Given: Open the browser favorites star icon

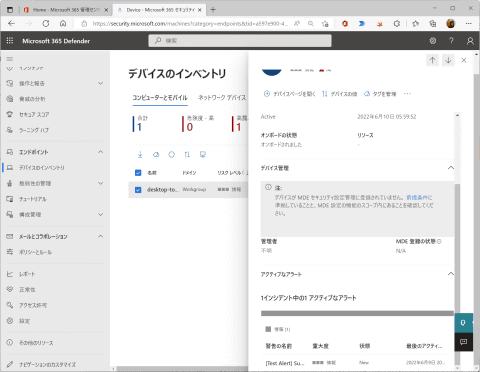Looking at the screenshot, I should [x=415, y=24].
